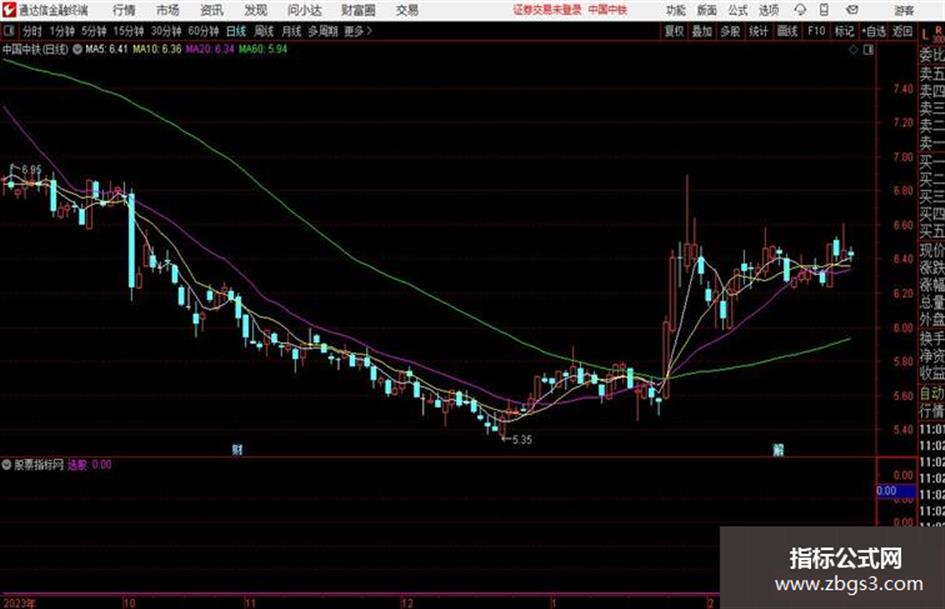This screenshot has width=945, height=609.
Task: Switch to 分时 chart period
Action: [x=33, y=31]
